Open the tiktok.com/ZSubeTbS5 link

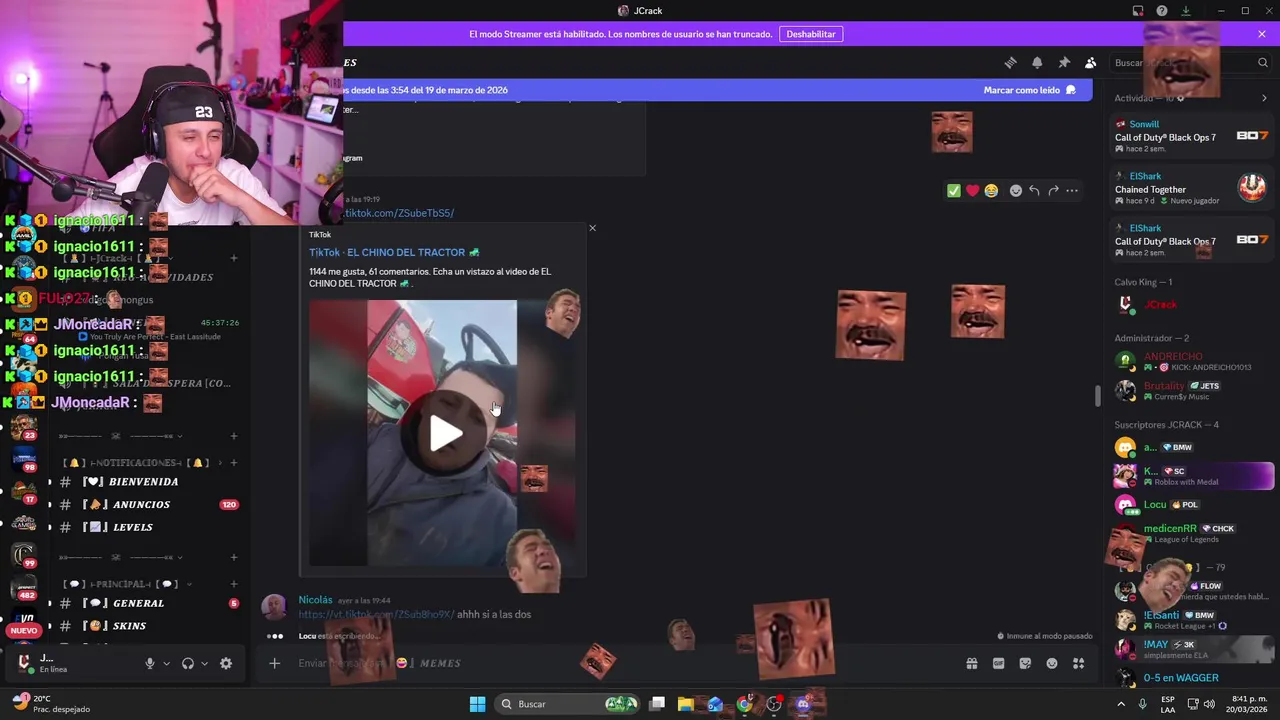click(x=399, y=213)
